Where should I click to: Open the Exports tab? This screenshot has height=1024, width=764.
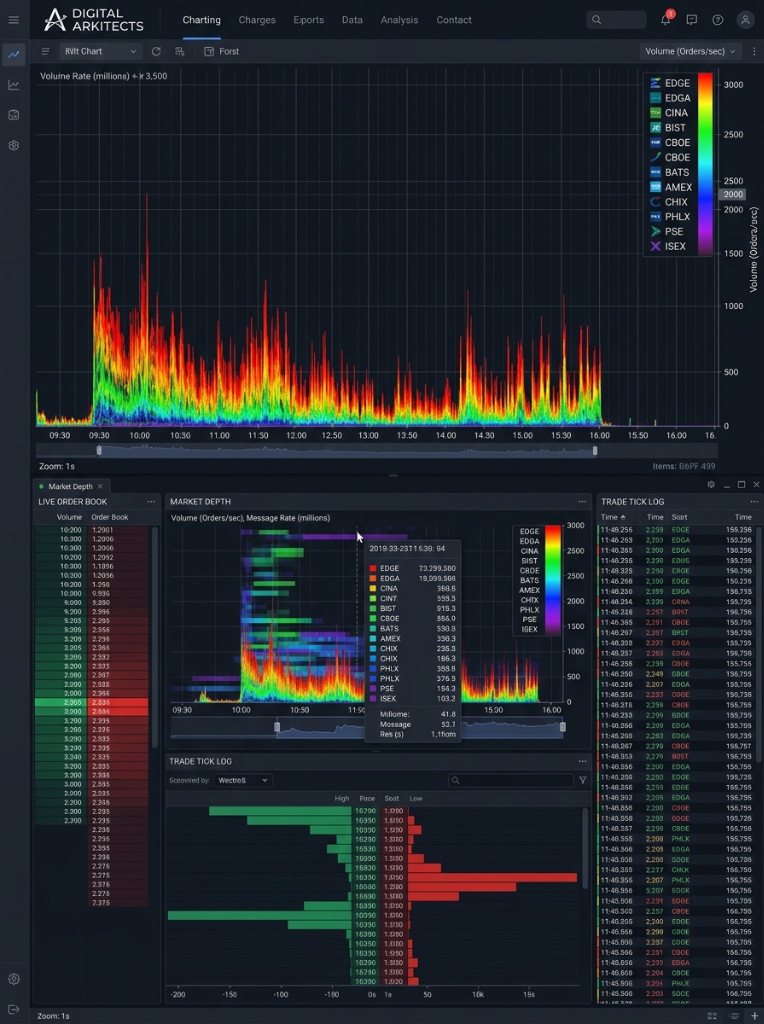coord(308,20)
